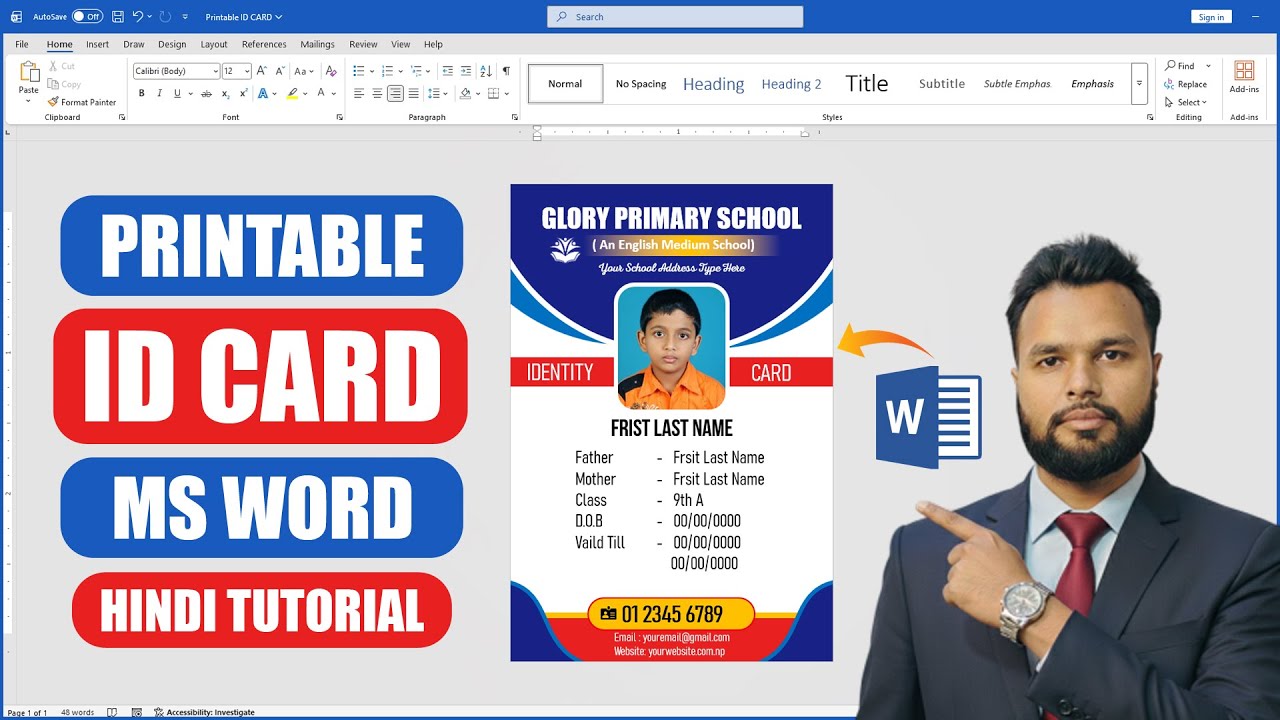1280x720 pixels.
Task: Apply bullet list formatting
Action: click(359, 71)
